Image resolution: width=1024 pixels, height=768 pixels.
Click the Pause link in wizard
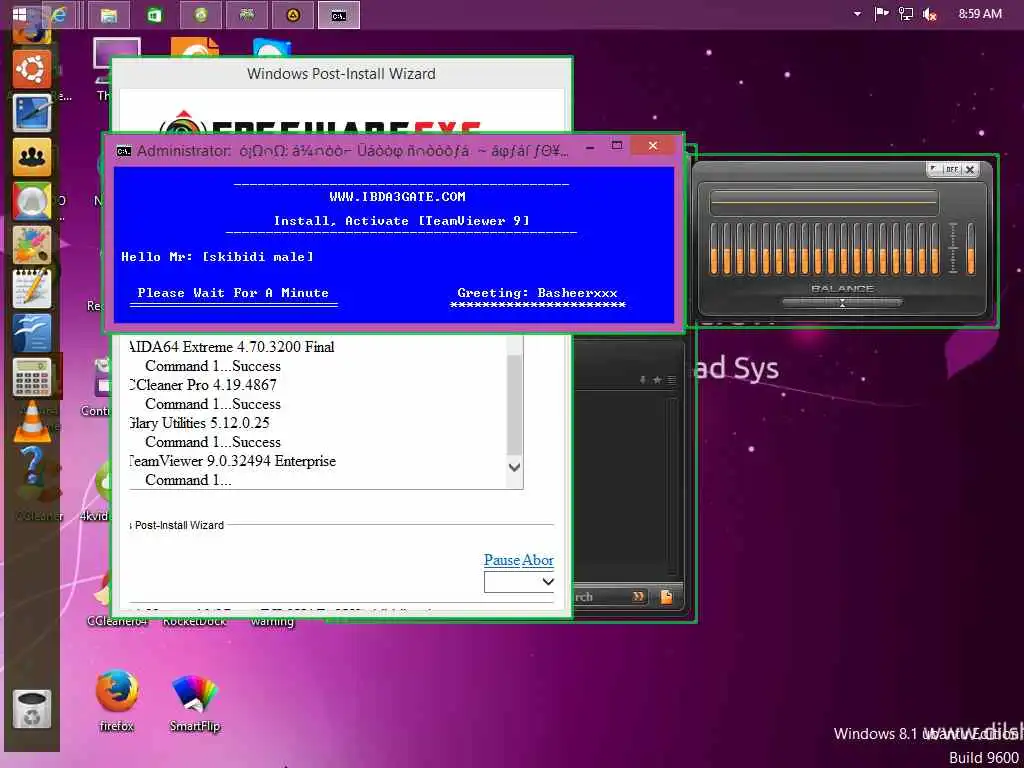[502, 560]
